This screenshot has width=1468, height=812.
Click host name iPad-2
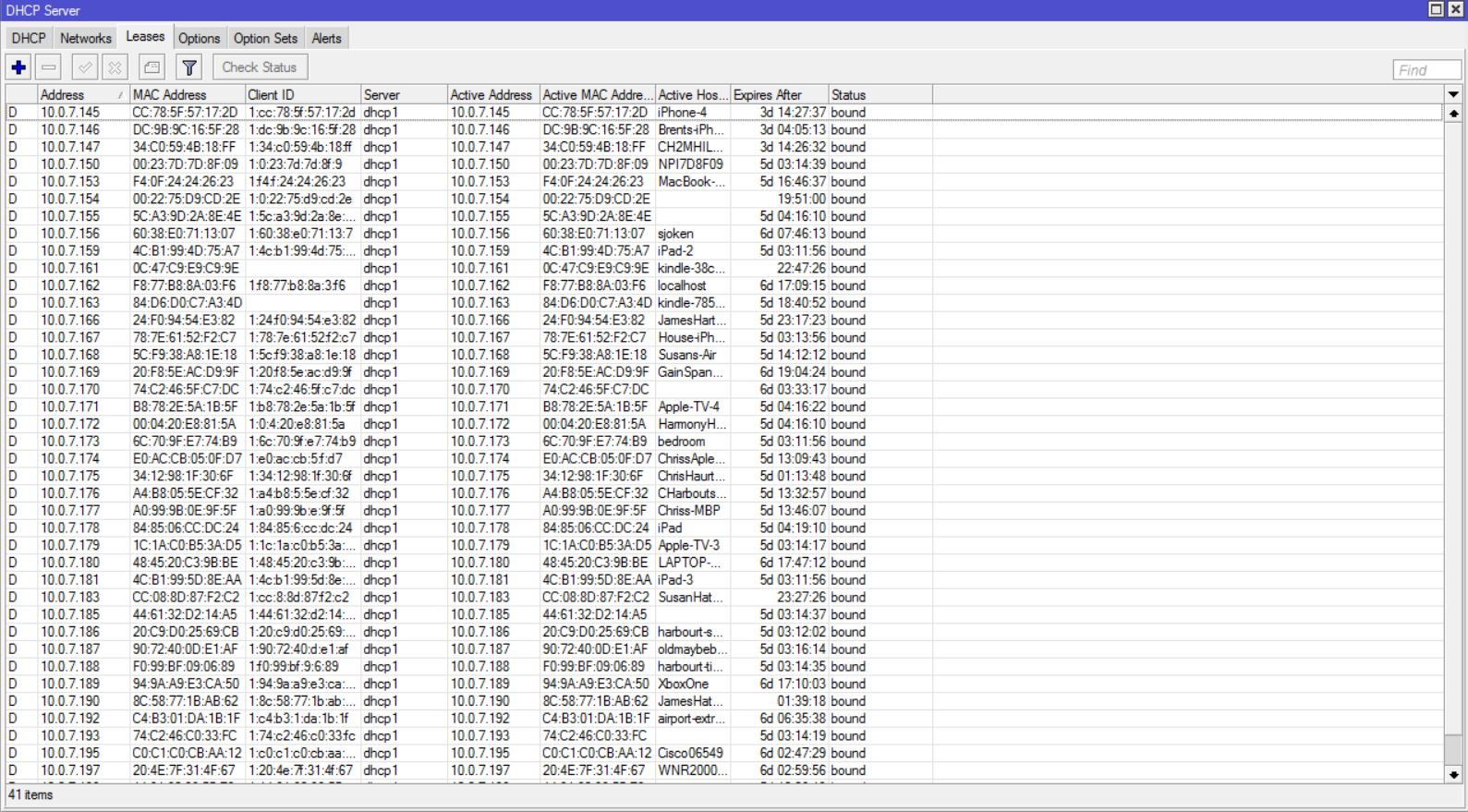675,251
